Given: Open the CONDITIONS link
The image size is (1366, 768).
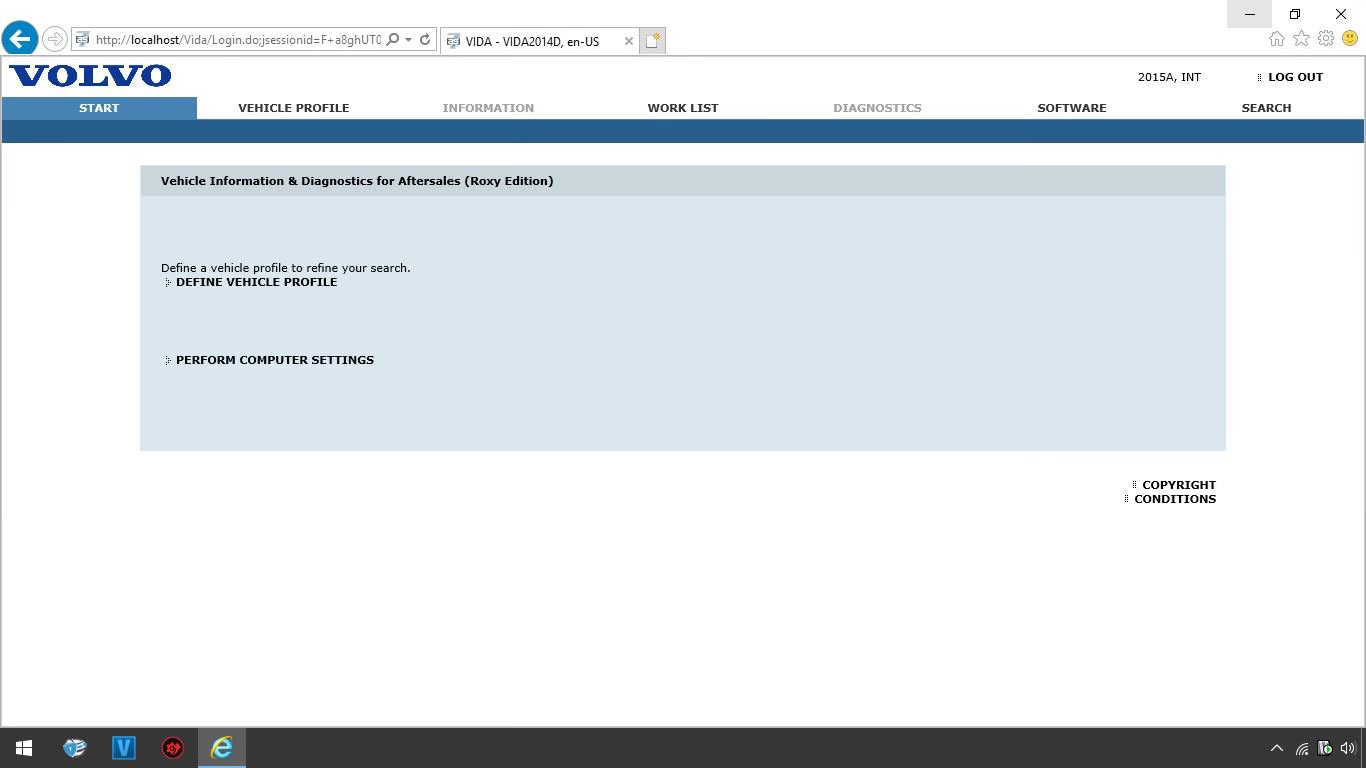Looking at the screenshot, I should [1175, 499].
